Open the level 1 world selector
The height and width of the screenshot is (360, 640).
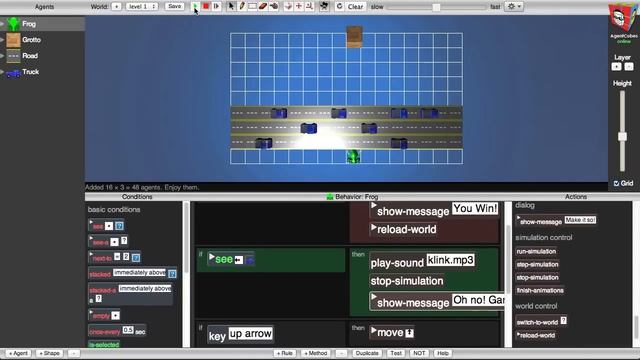(x=142, y=7)
